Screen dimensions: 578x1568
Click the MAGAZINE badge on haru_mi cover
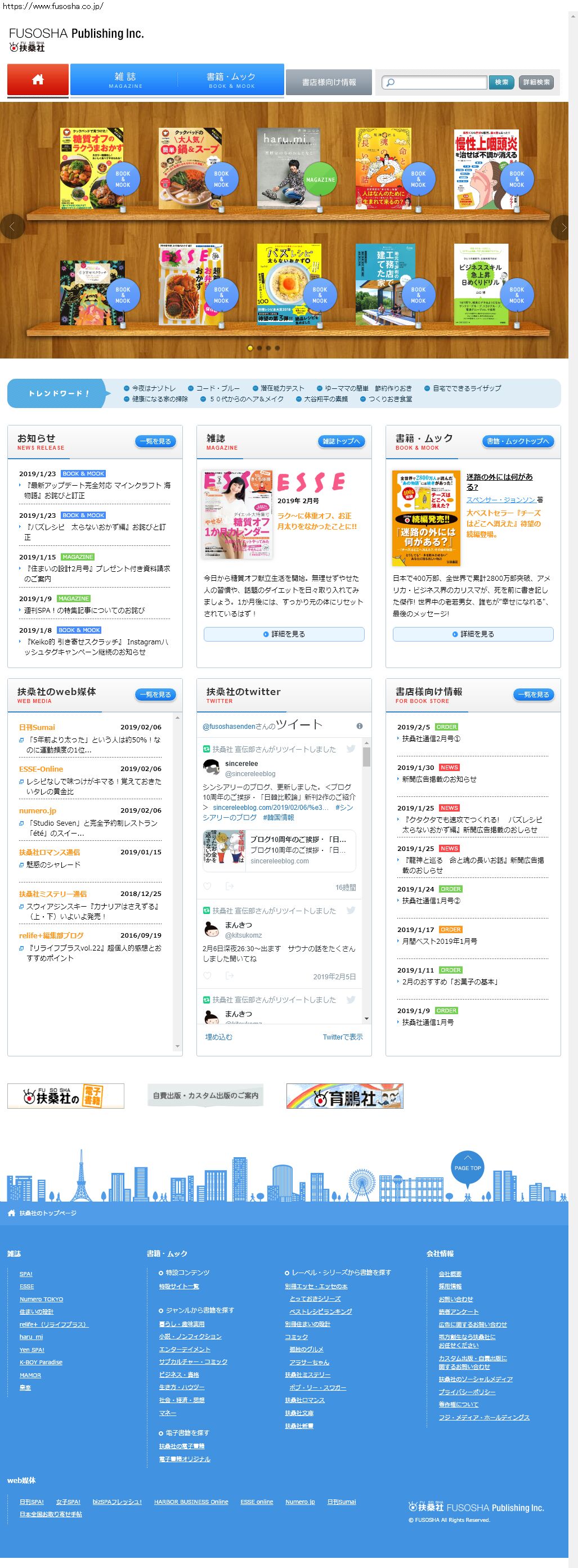point(320,180)
